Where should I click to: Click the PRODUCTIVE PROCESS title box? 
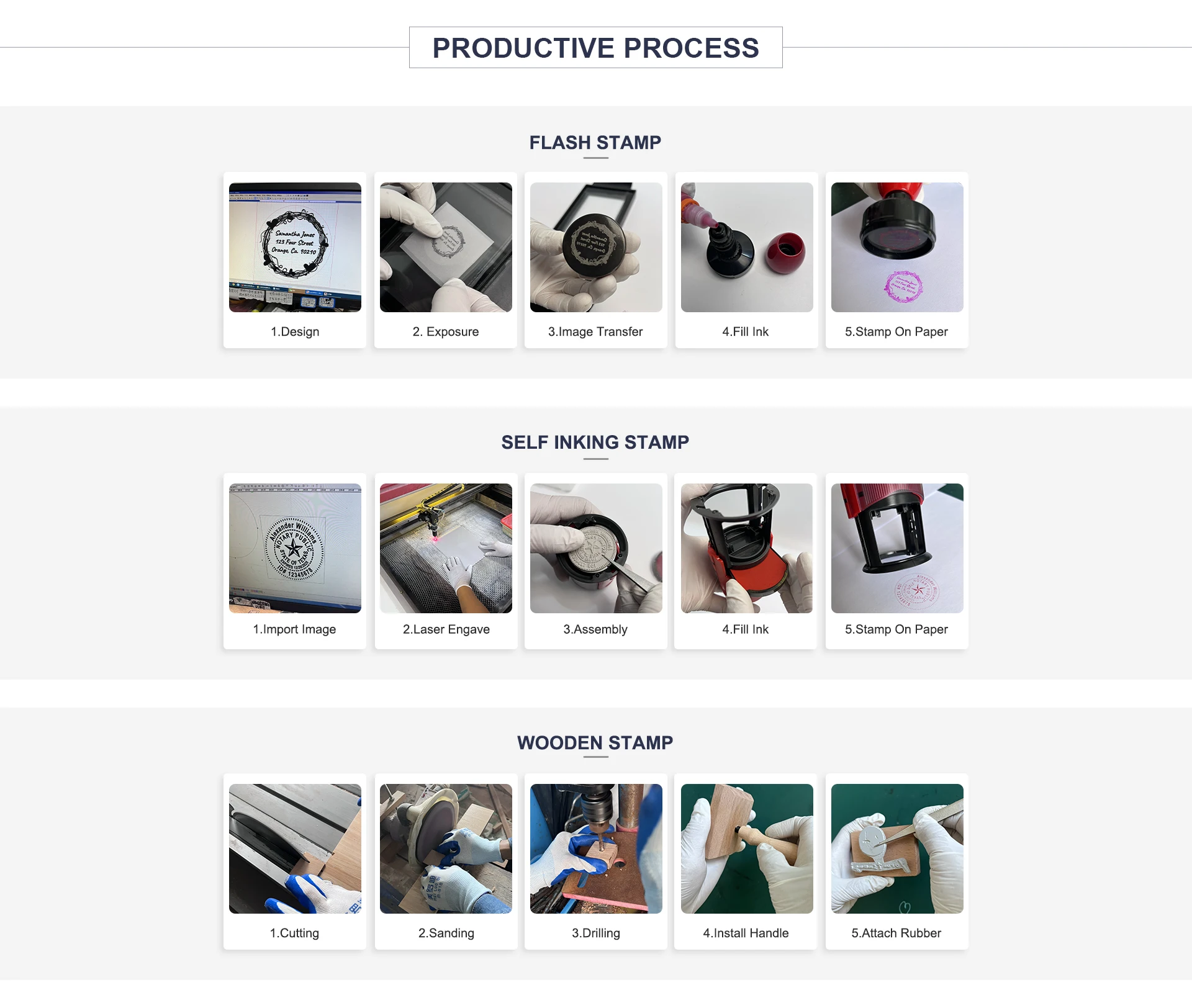(596, 47)
